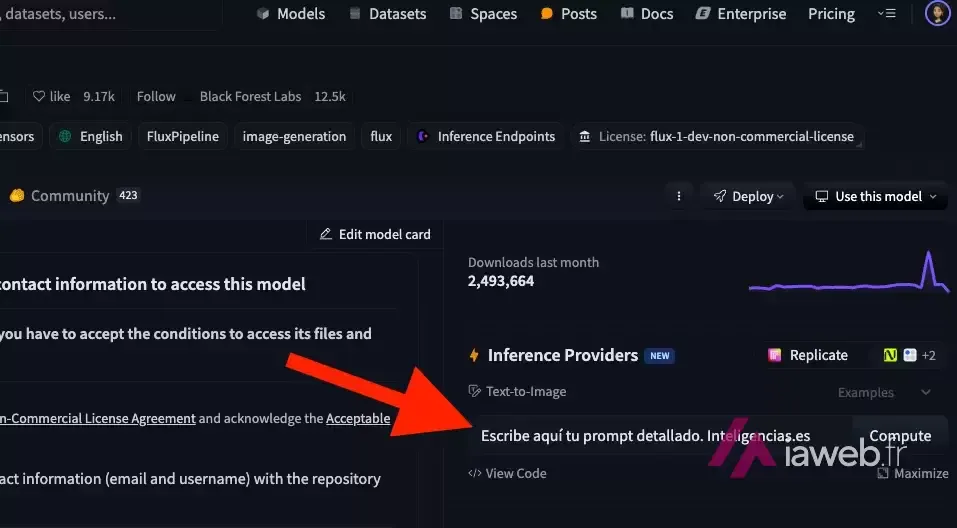
Task: Show the 9.17k likes count
Action: pos(99,96)
